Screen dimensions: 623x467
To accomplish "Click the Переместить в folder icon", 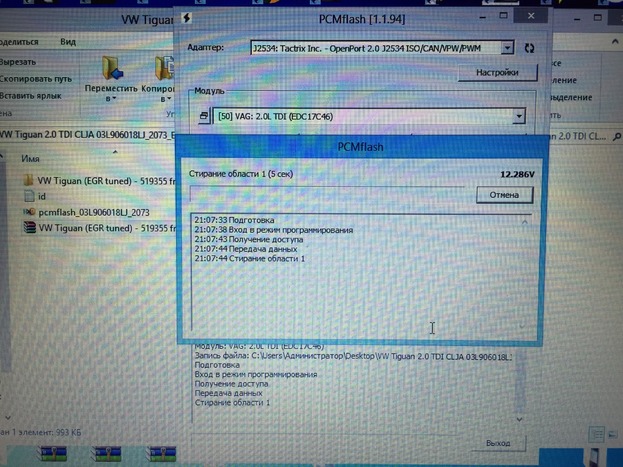I will (112, 69).
